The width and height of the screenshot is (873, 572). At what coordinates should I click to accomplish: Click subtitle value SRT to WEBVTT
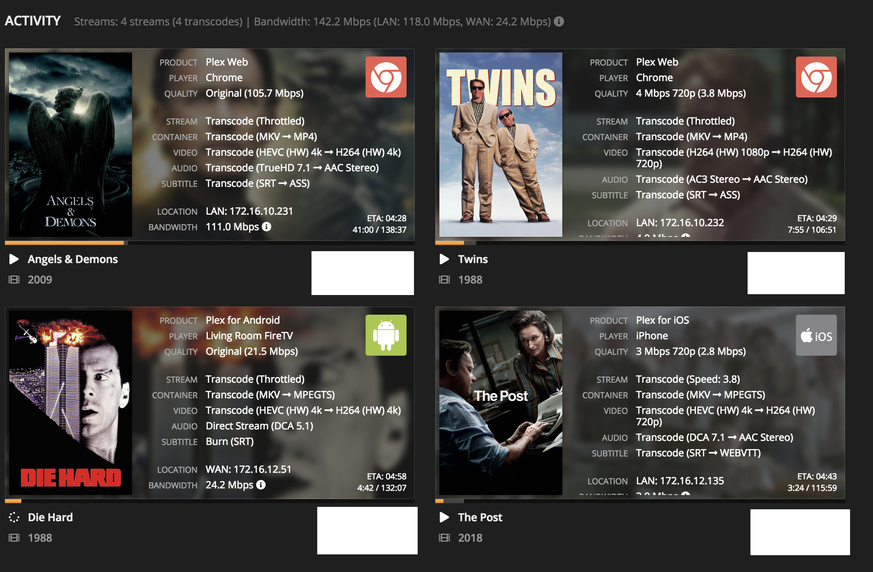(698, 453)
